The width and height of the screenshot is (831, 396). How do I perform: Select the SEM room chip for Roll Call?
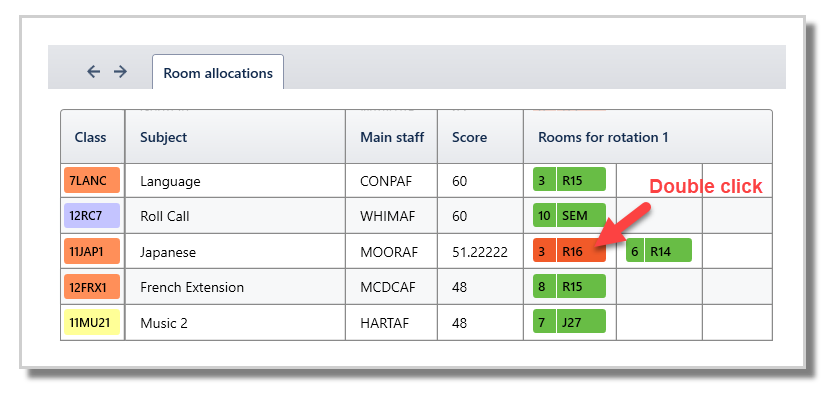[x=569, y=216]
